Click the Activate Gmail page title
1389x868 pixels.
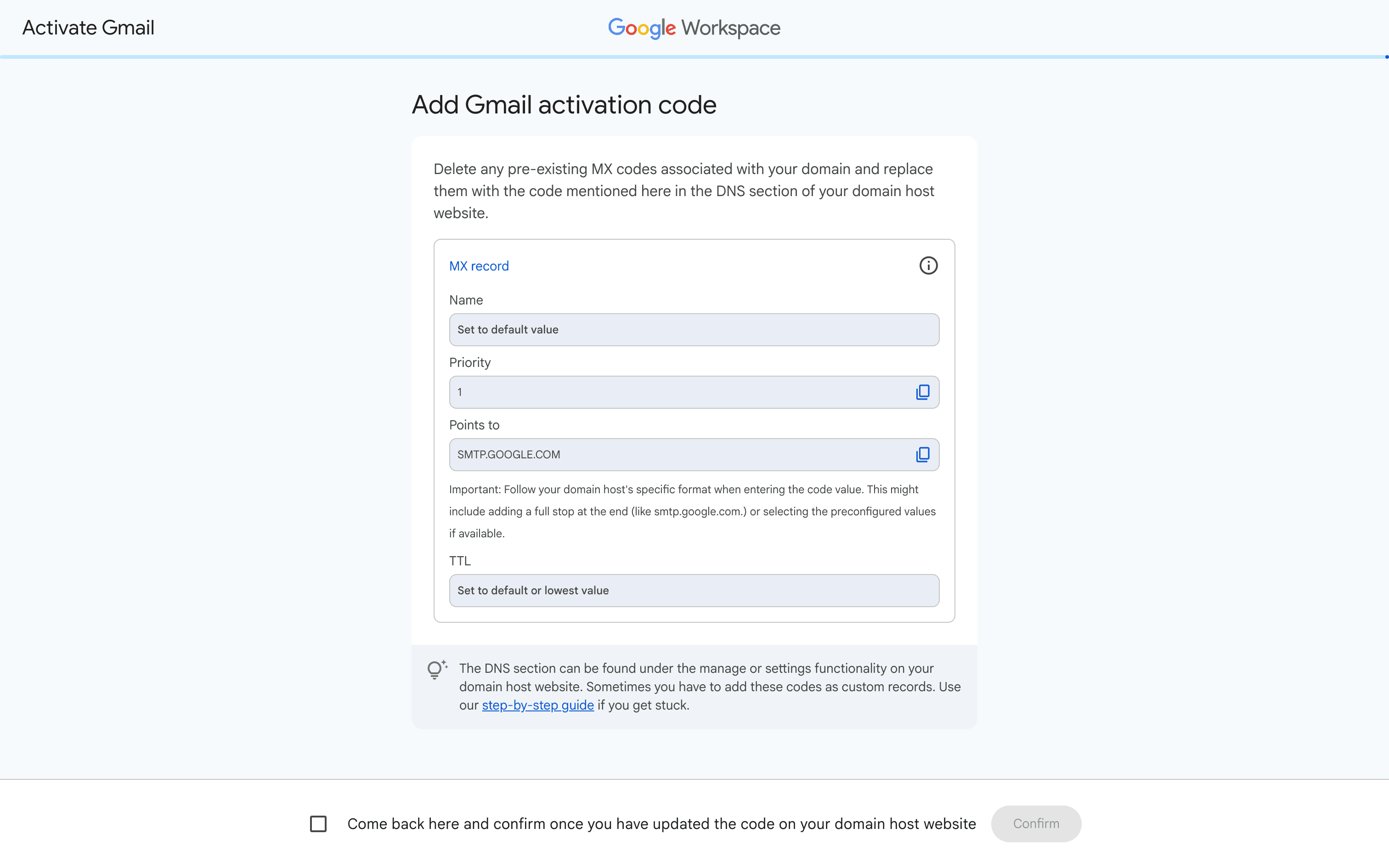coord(88,28)
